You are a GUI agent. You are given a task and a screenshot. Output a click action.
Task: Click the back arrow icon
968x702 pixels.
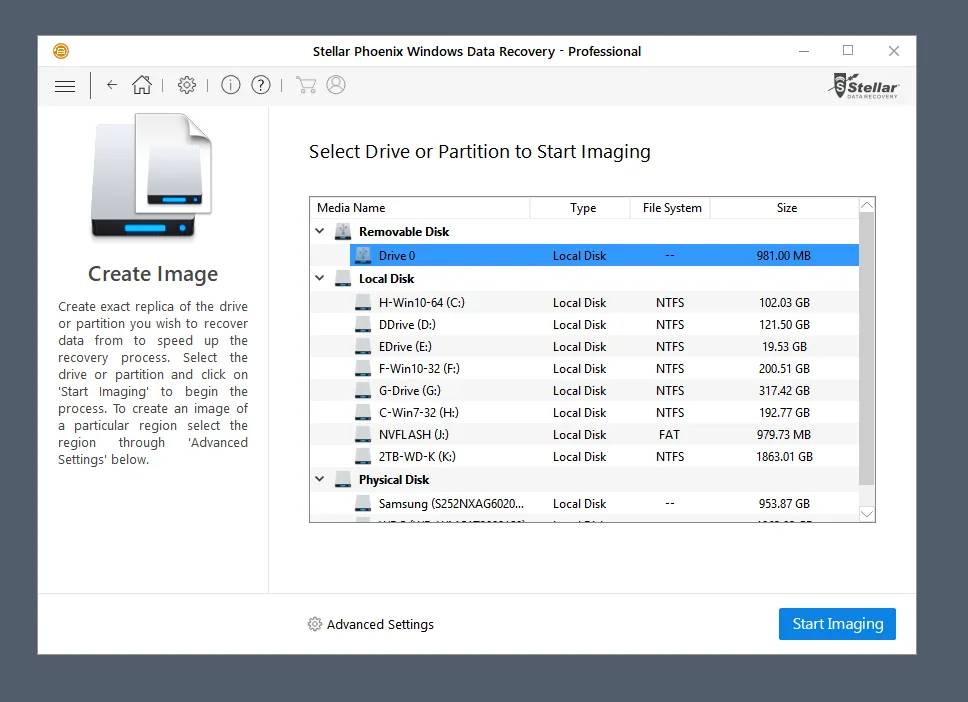pyautogui.click(x=112, y=86)
